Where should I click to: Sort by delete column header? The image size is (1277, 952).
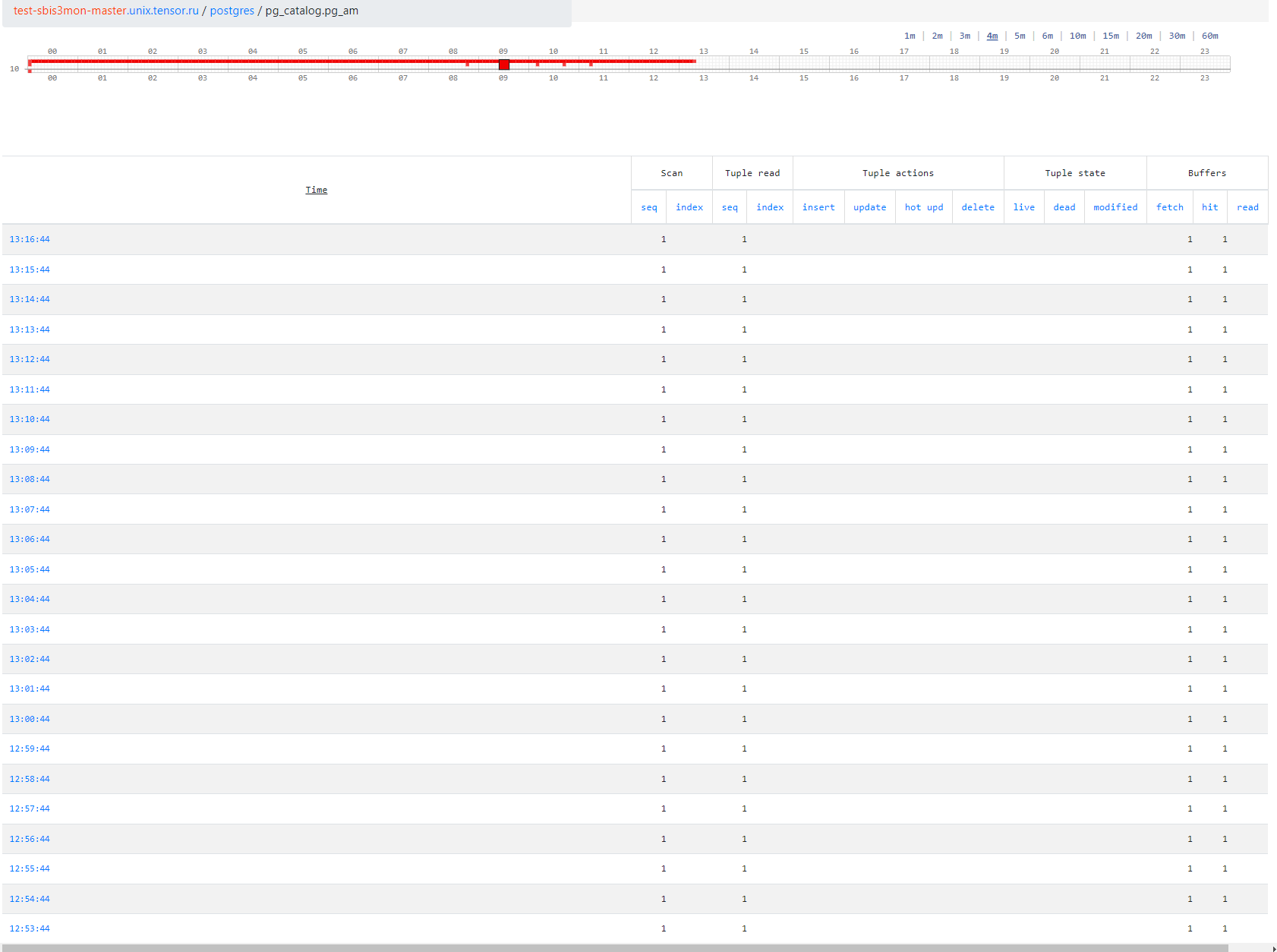coord(978,207)
